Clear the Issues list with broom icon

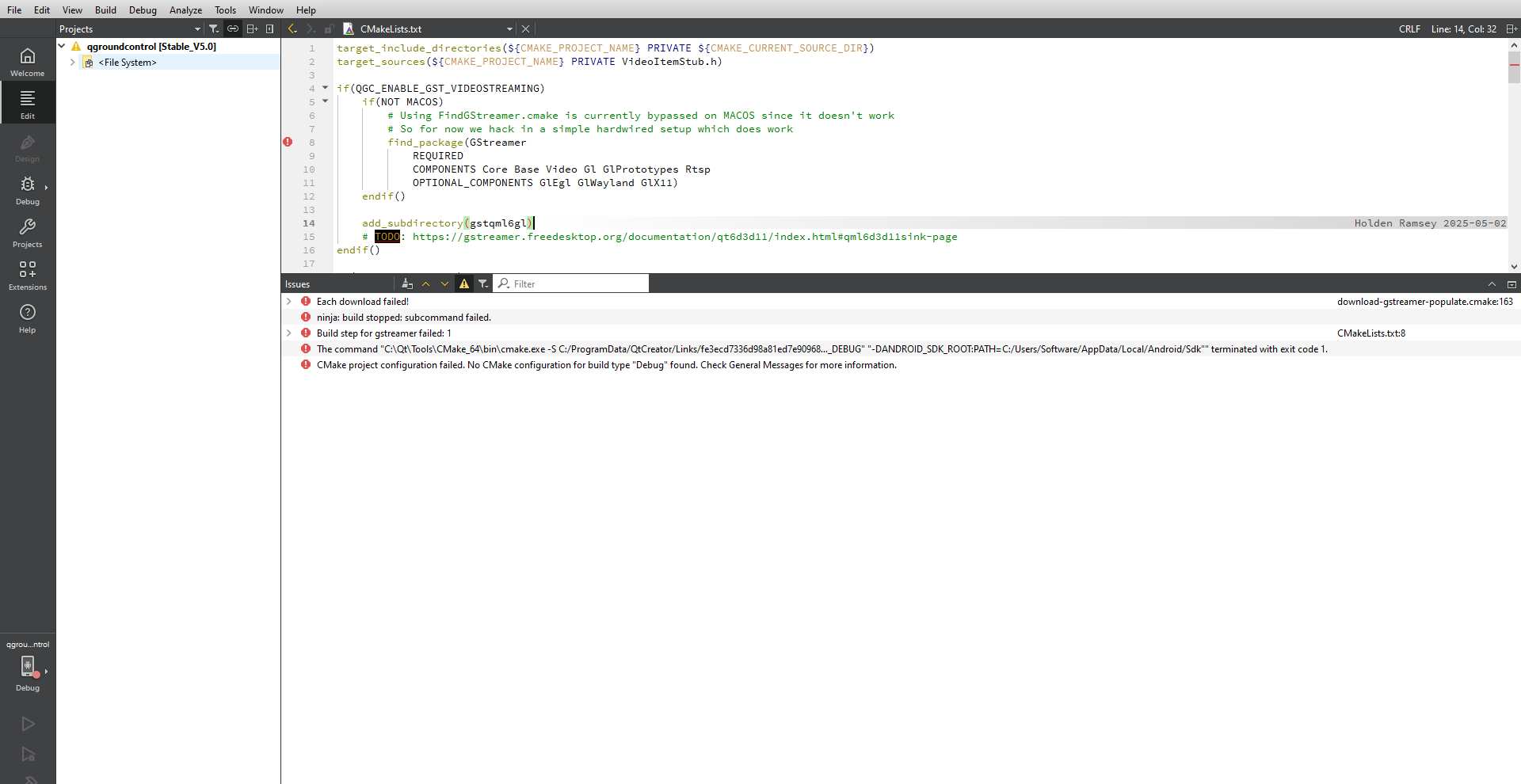407,284
